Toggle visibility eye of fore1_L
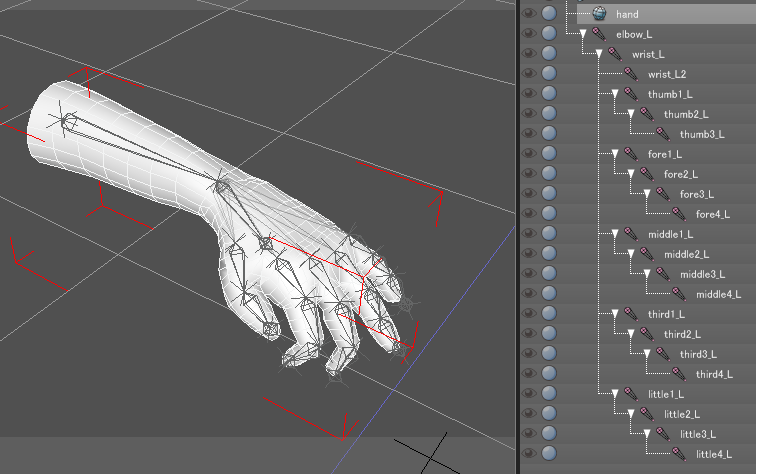The image size is (757, 474). click(x=529, y=153)
